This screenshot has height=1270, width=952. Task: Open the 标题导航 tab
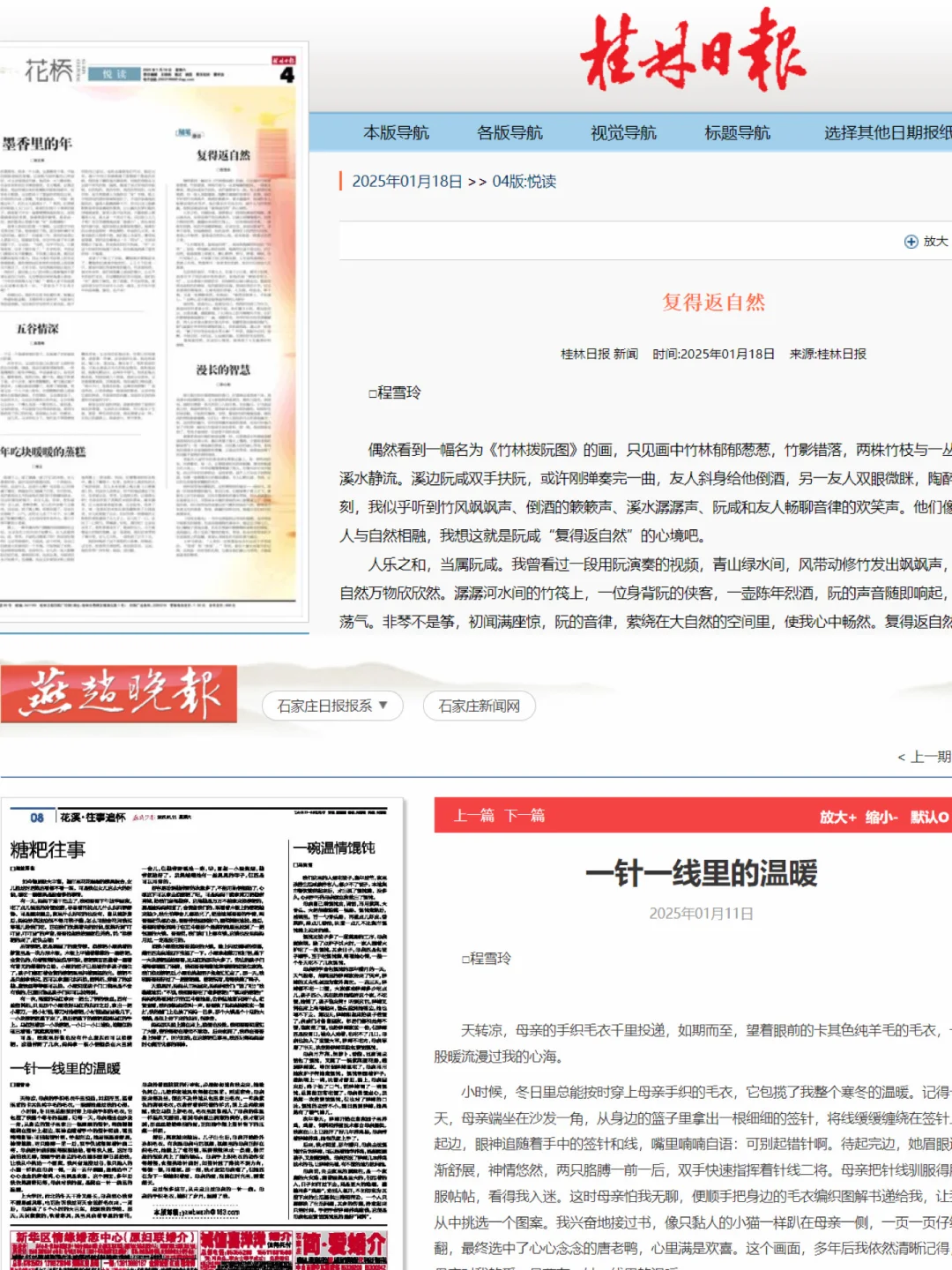click(x=738, y=133)
